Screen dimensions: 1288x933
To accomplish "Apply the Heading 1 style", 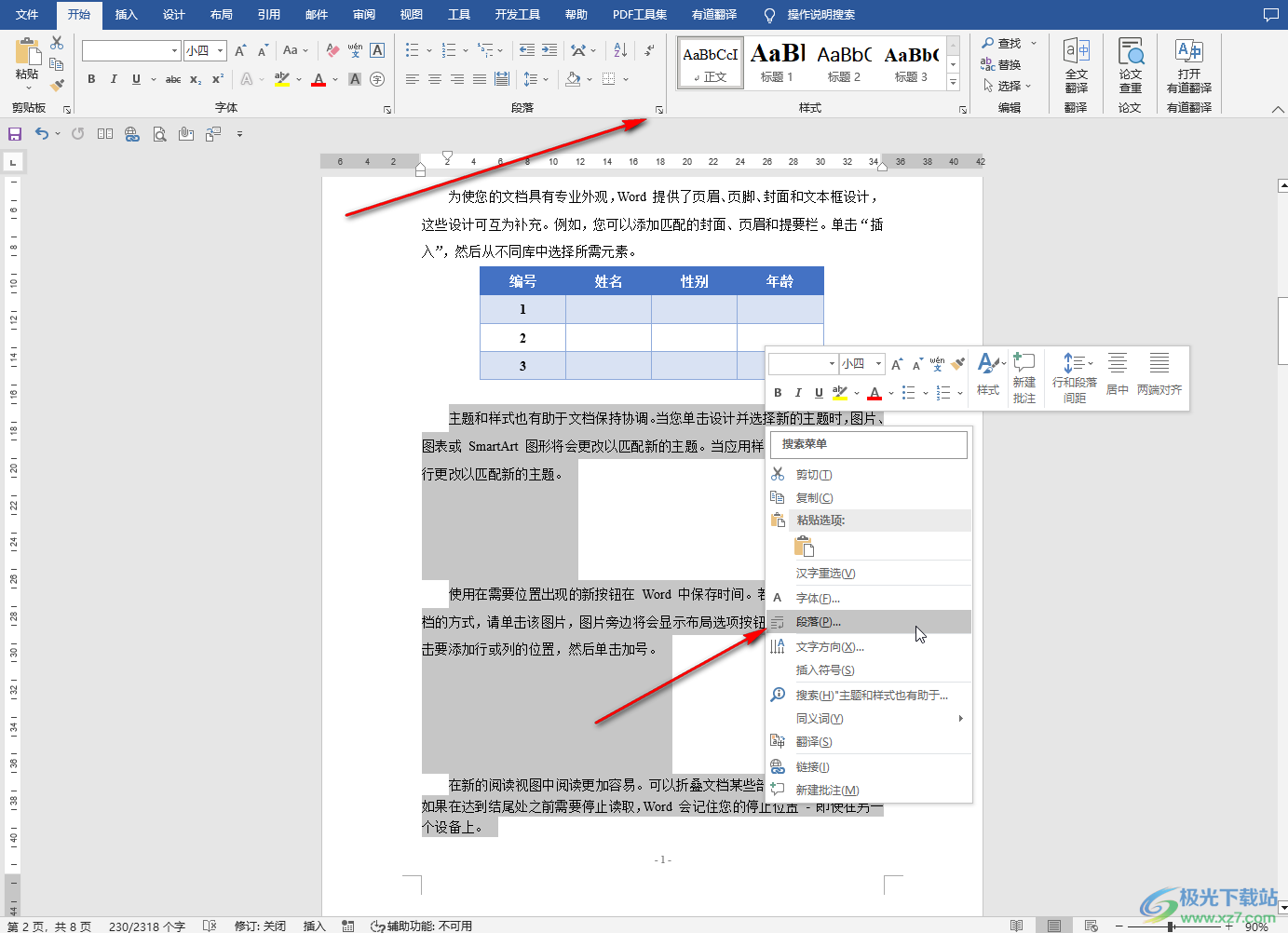I will 777,62.
